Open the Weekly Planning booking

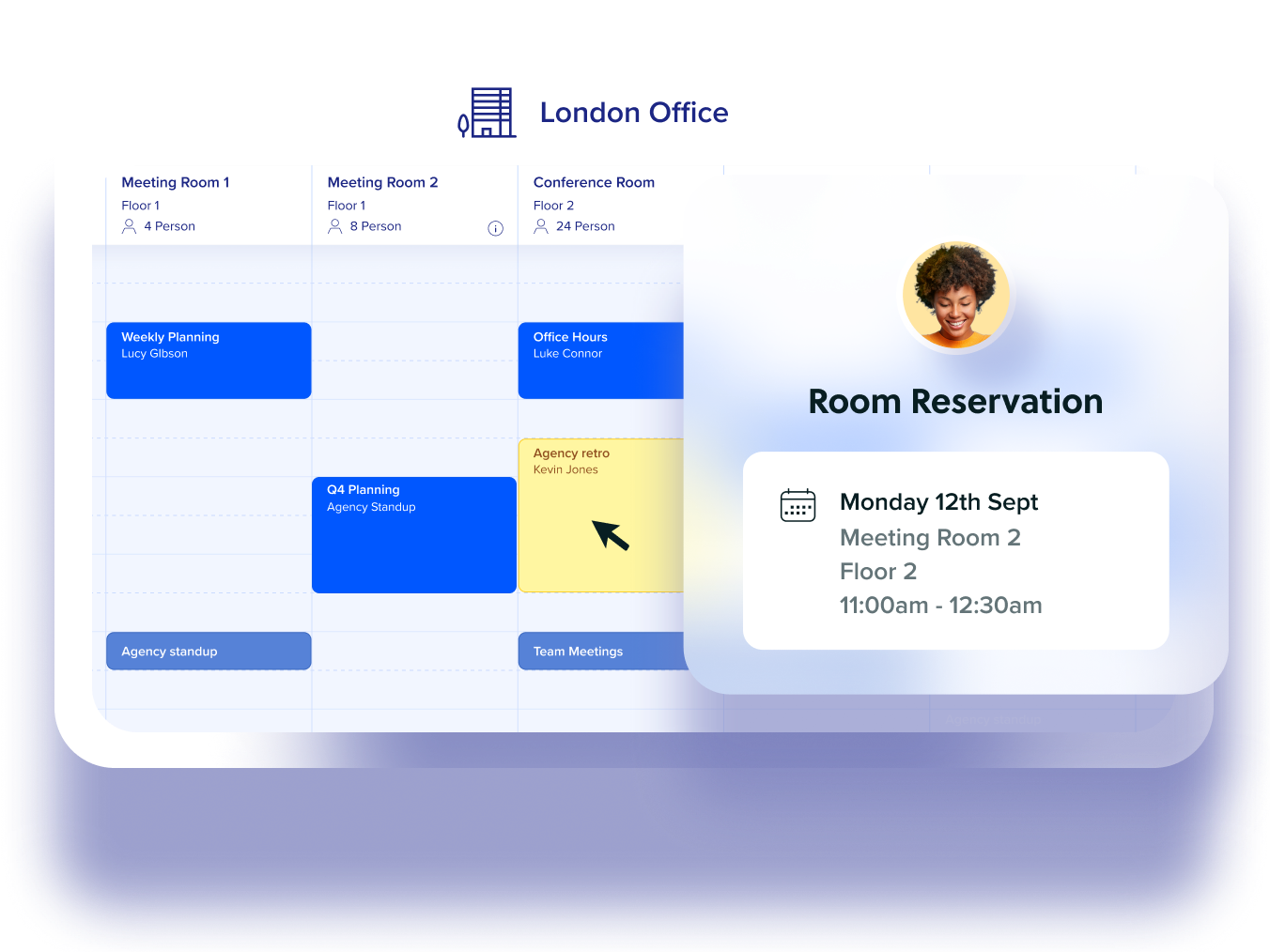click(209, 361)
